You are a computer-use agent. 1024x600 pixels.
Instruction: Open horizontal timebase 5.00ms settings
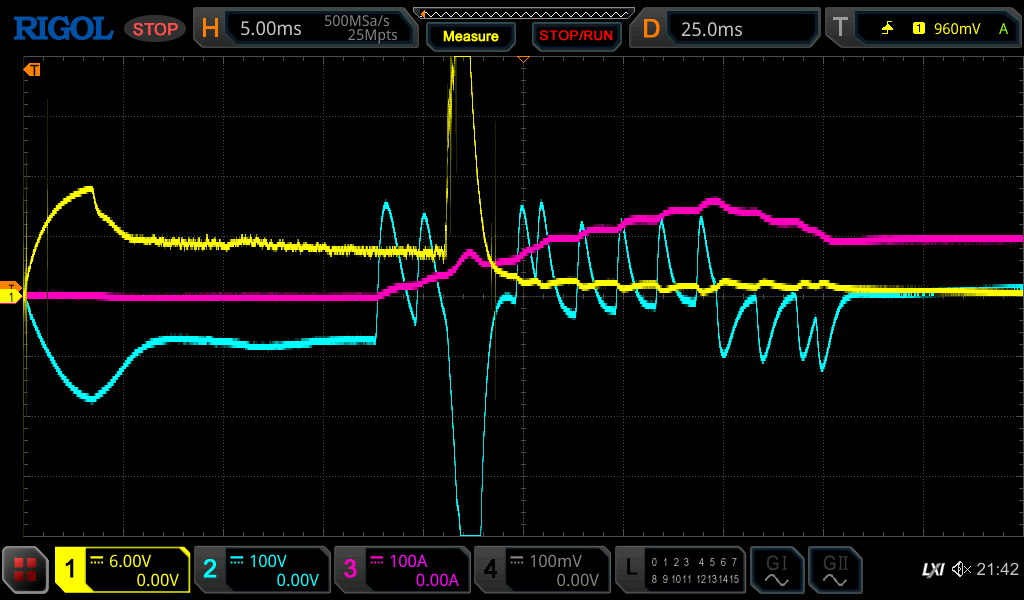pyautogui.click(x=304, y=29)
